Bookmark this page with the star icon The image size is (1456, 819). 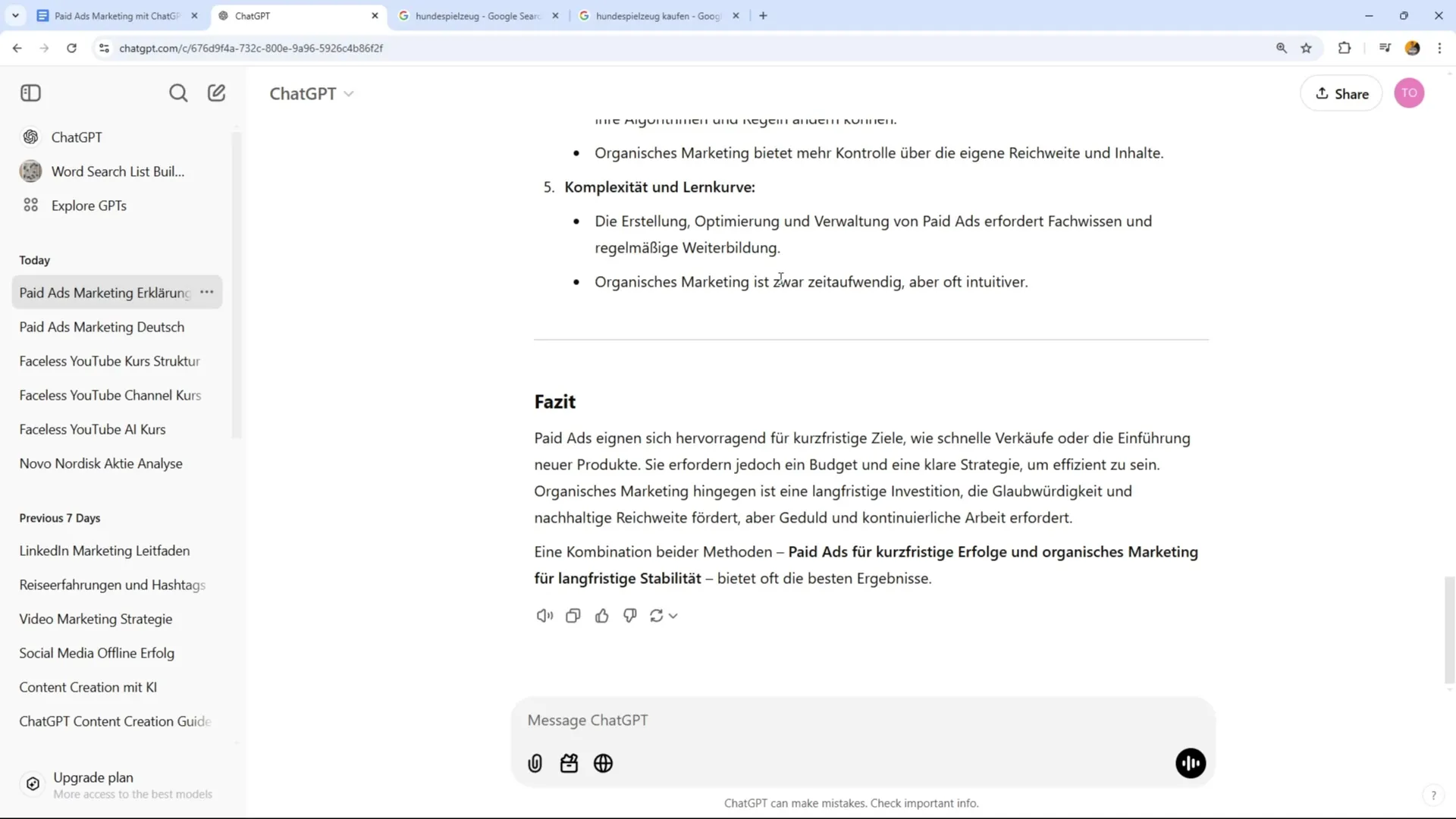(x=1306, y=48)
